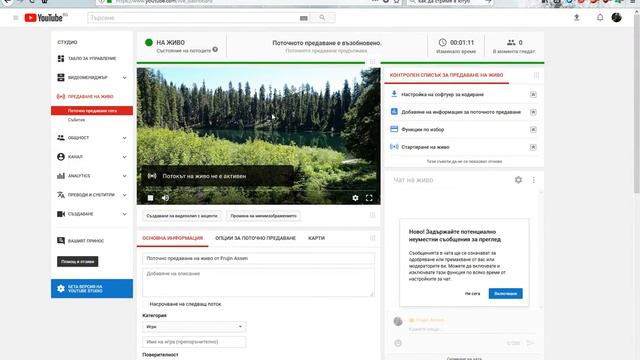Click the live streaming sidebar icon

click(61, 97)
